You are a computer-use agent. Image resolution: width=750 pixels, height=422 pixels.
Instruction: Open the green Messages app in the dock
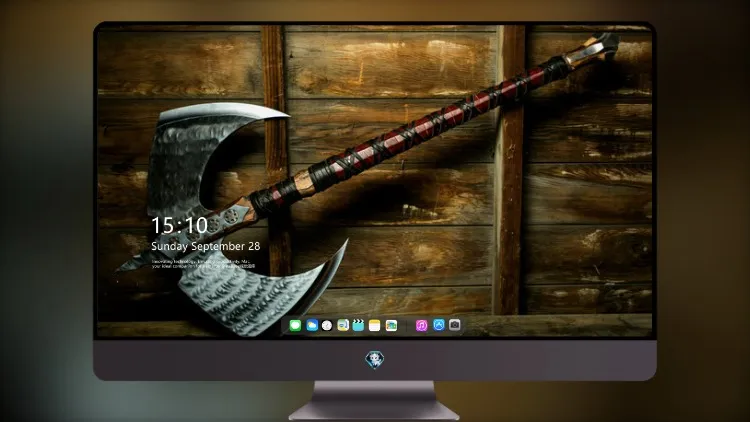[295, 326]
